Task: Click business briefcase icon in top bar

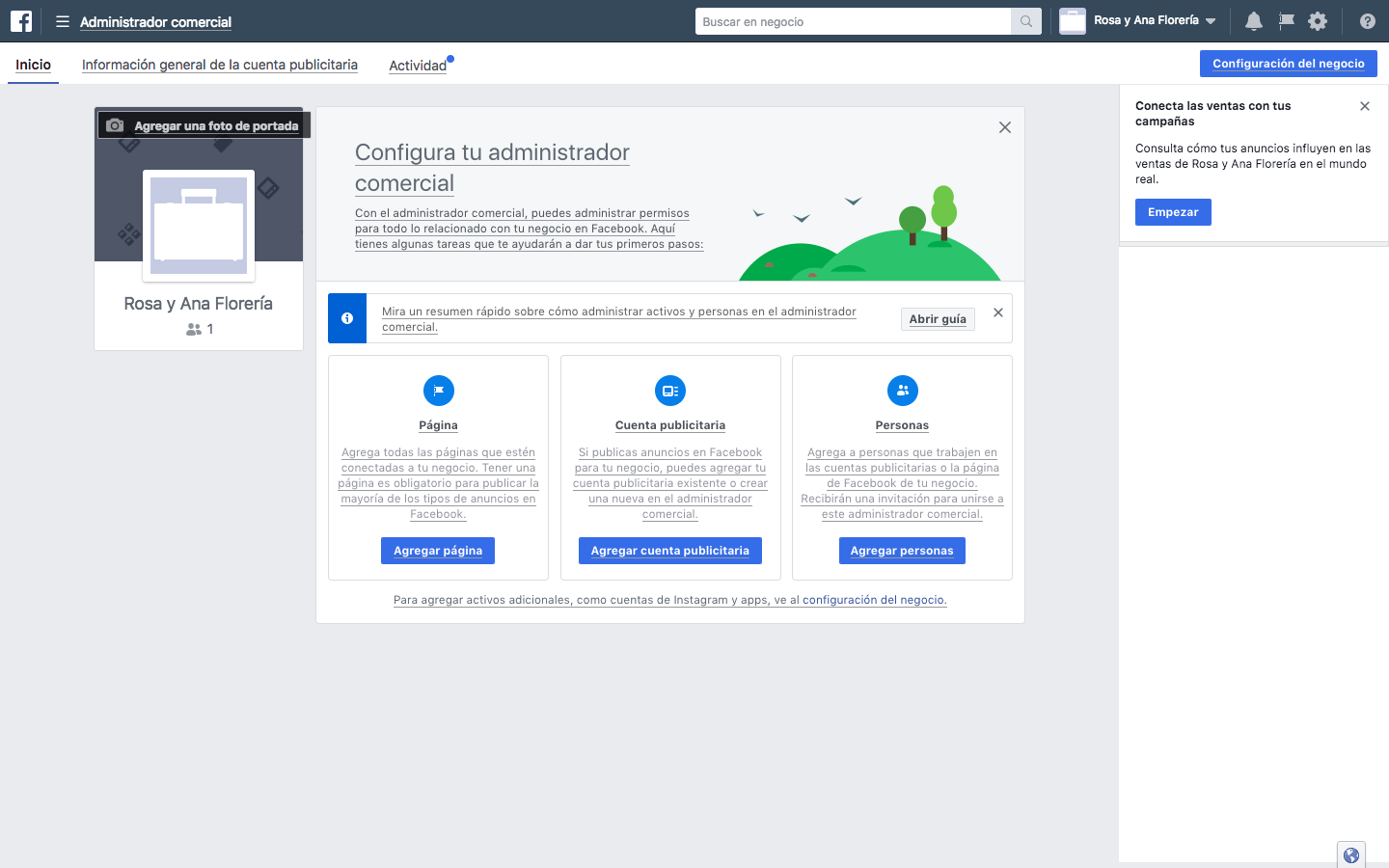Action: coord(1073,21)
